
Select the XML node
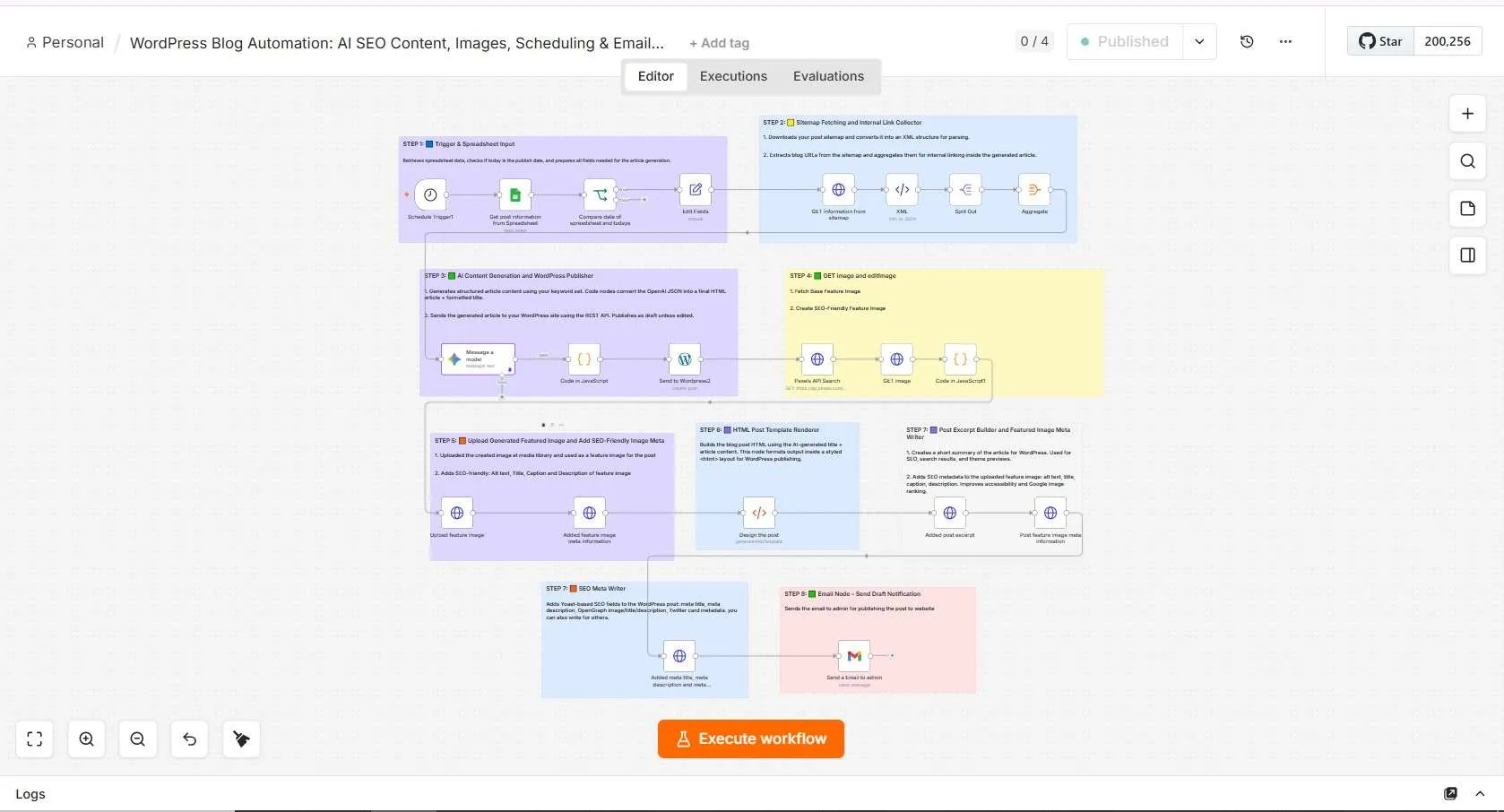[902, 190]
